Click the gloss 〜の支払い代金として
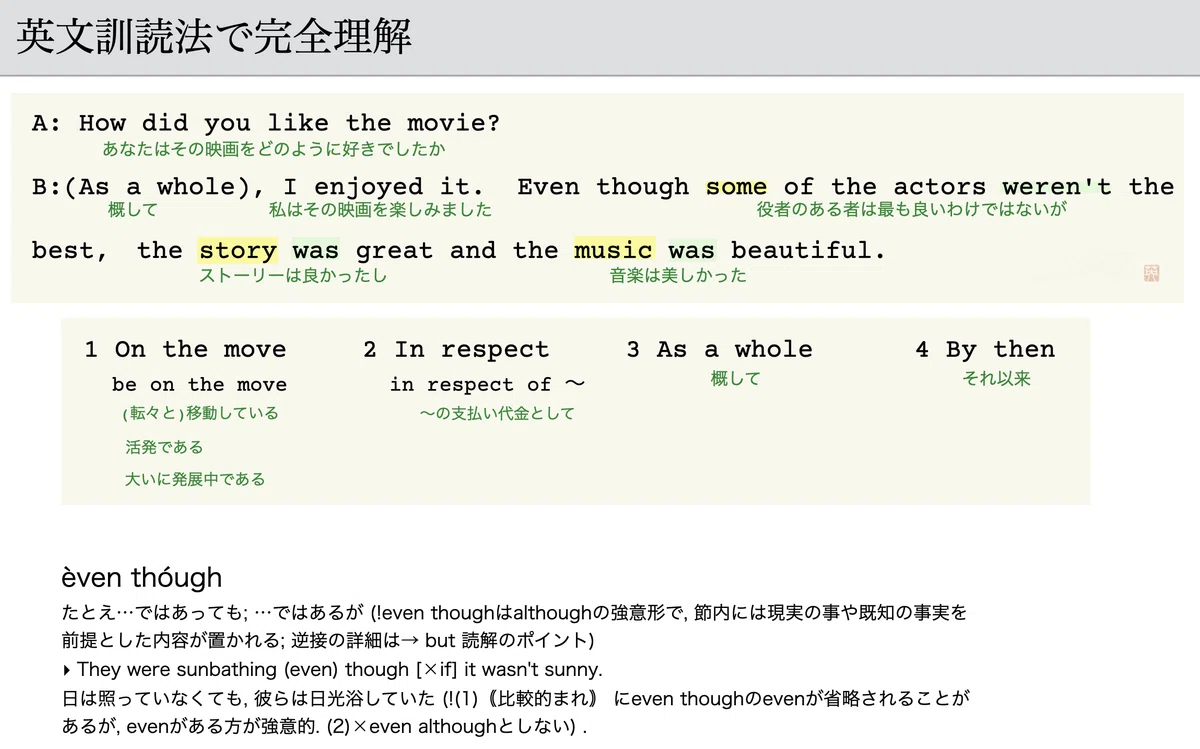Screen dimensions: 1200x749 (x=497, y=413)
